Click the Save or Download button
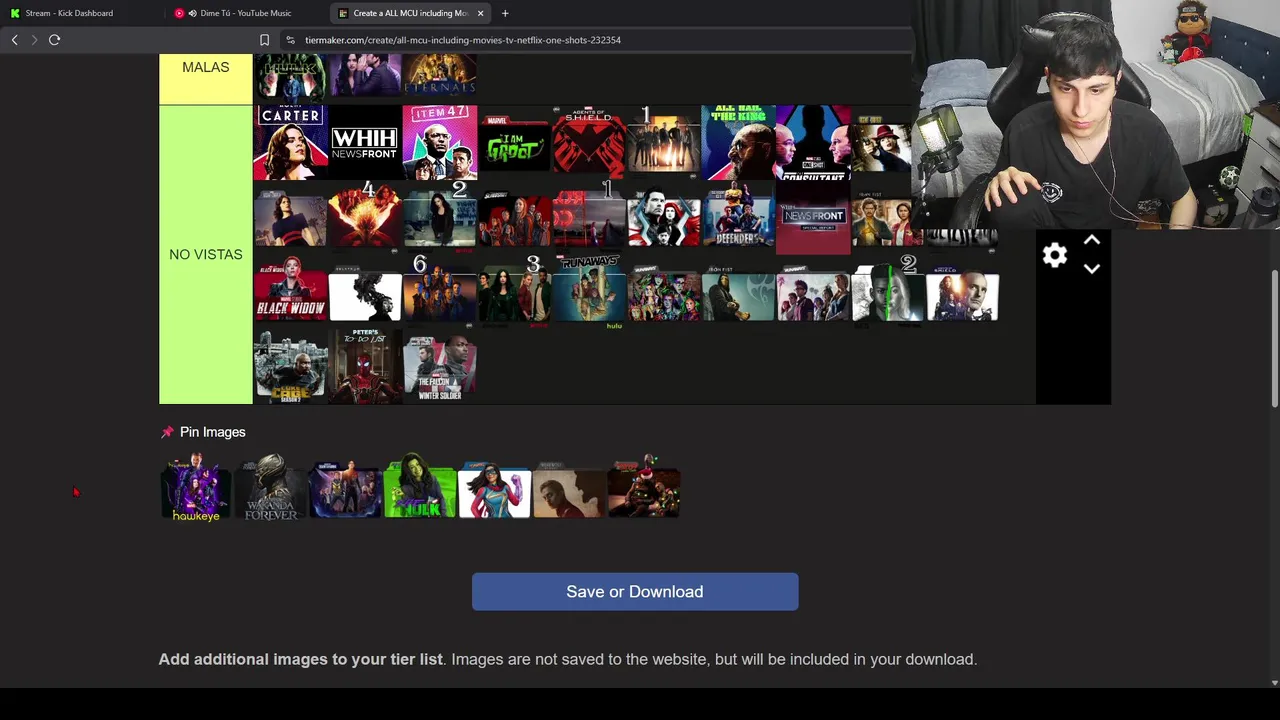Viewport: 1280px width, 720px height. tap(635, 592)
